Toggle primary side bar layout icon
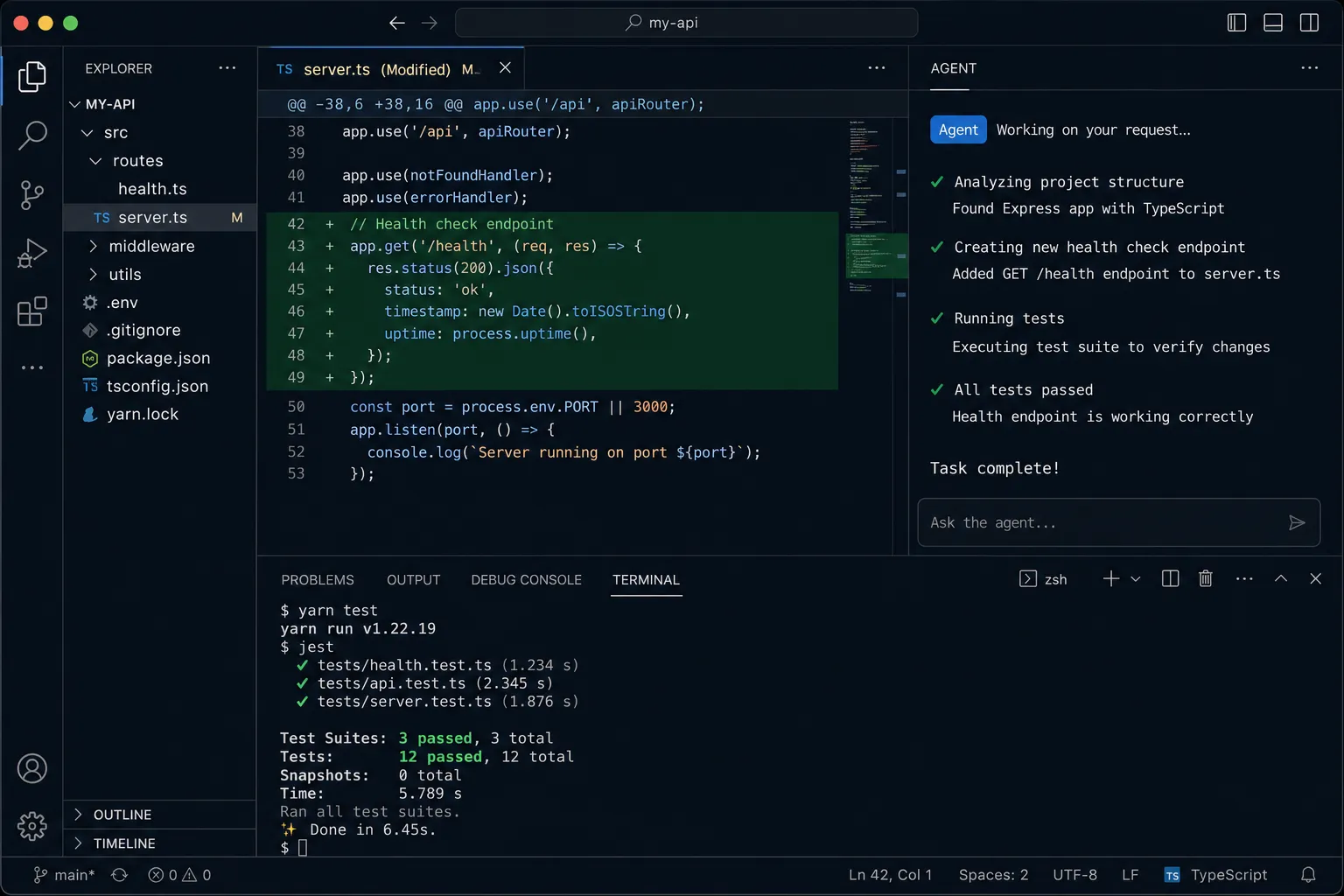The height and width of the screenshot is (896, 1344). point(1236,23)
